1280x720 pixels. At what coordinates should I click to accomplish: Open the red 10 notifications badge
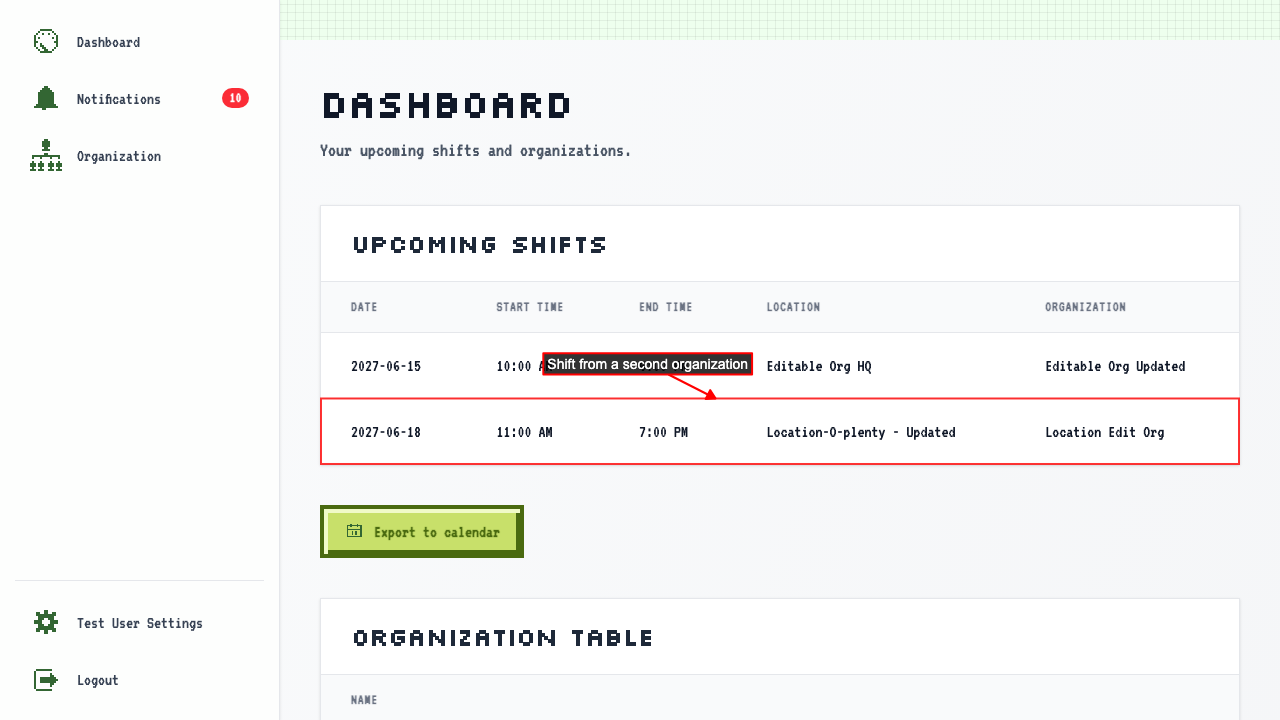click(x=235, y=98)
